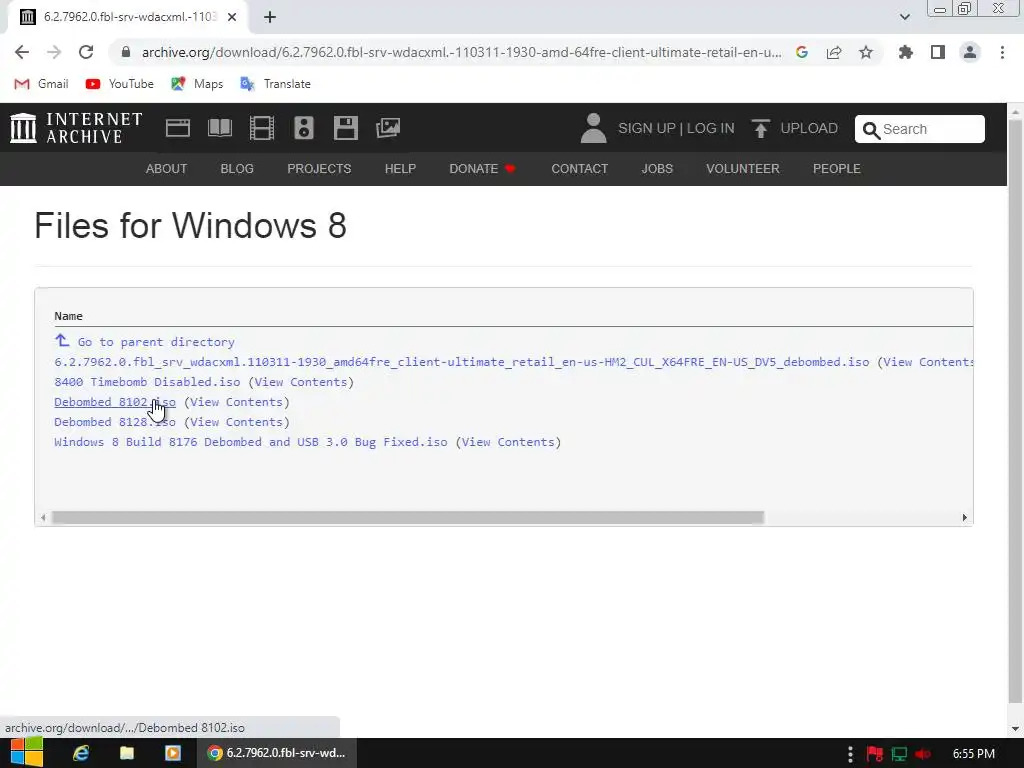Open the CONTACT menu item
1024x768 pixels.
pyautogui.click(x=580, y=168)
